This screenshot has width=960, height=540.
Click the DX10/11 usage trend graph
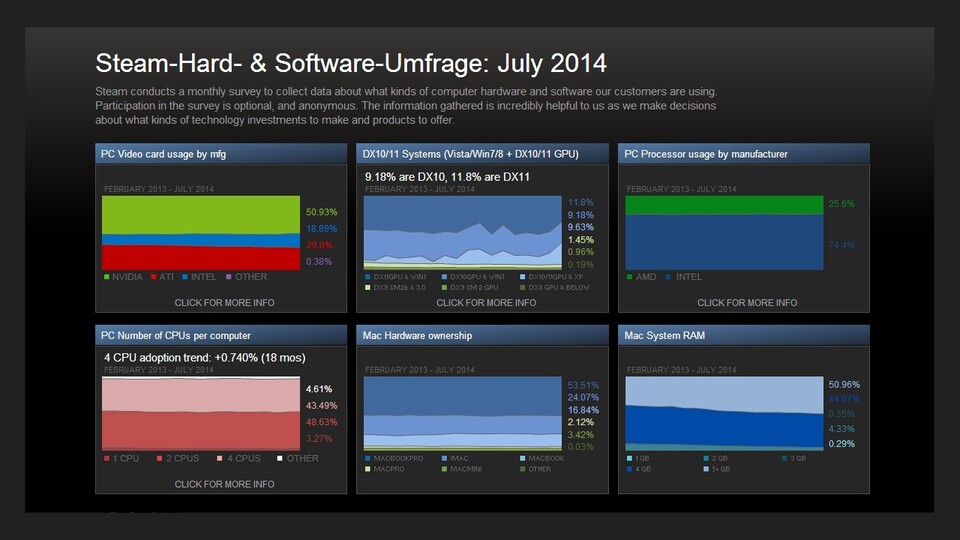click(x=461, y=232)
